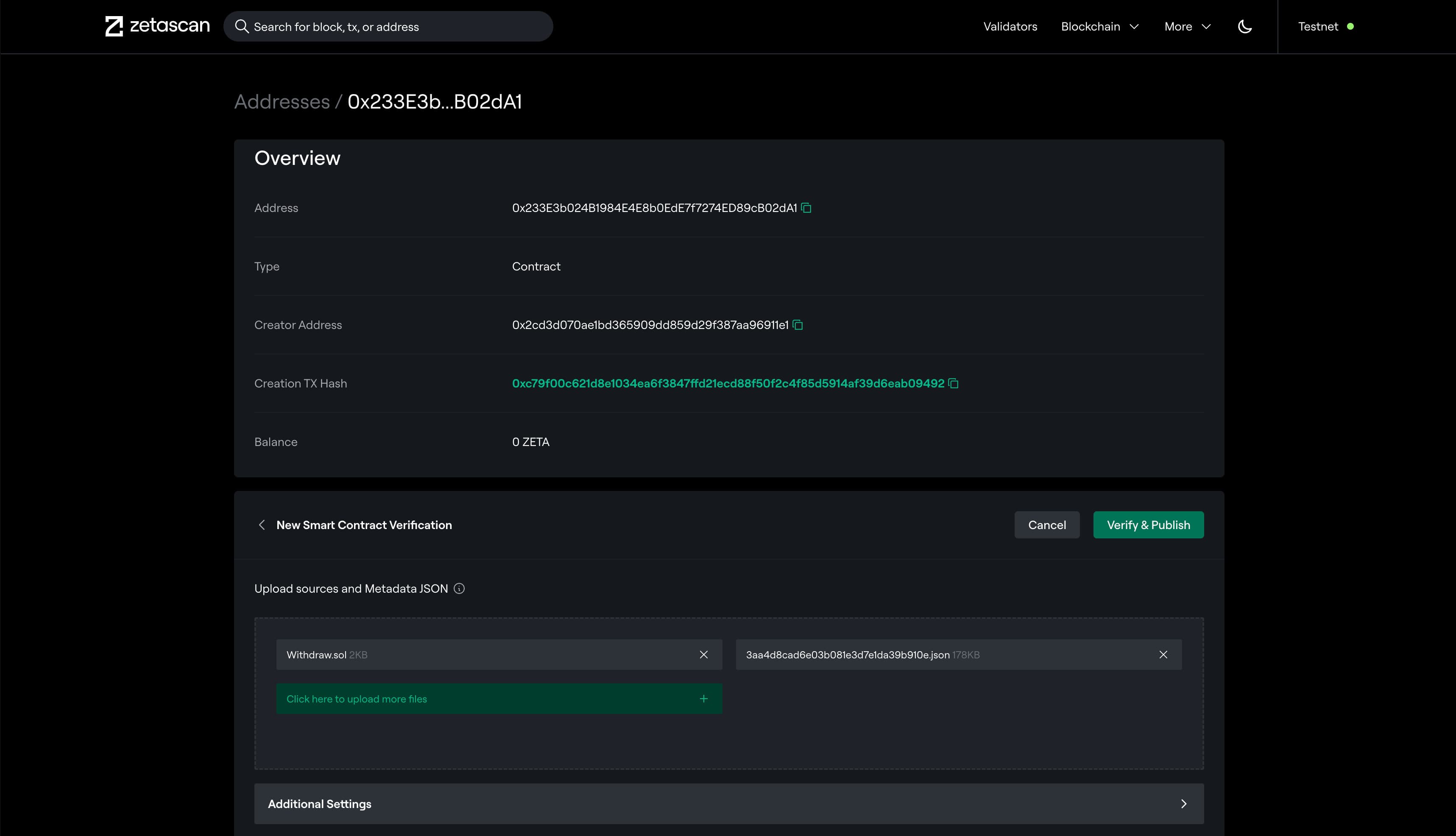Select the Testnet network option
Image resolution: width=1456 pixels, height=836 pixels.
pyautogui.click(x=1325, y=26)
